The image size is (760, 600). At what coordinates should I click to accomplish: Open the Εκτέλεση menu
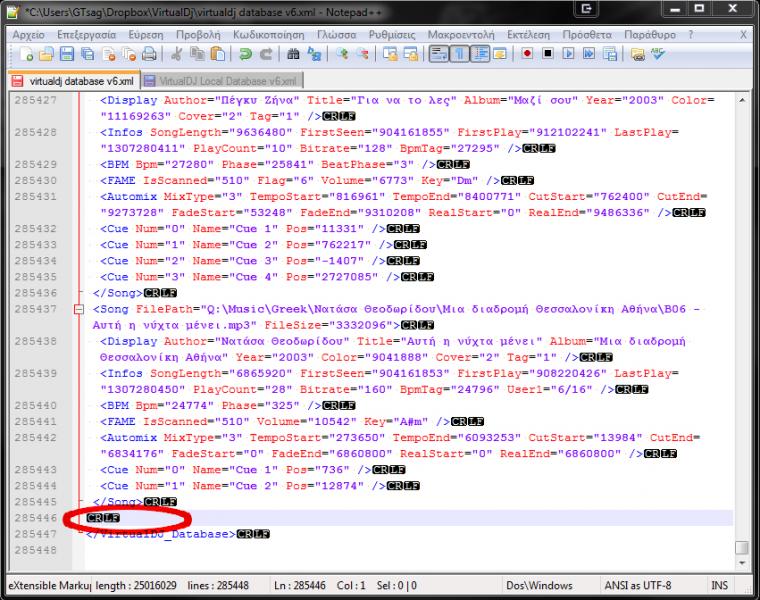pos(528,35)
